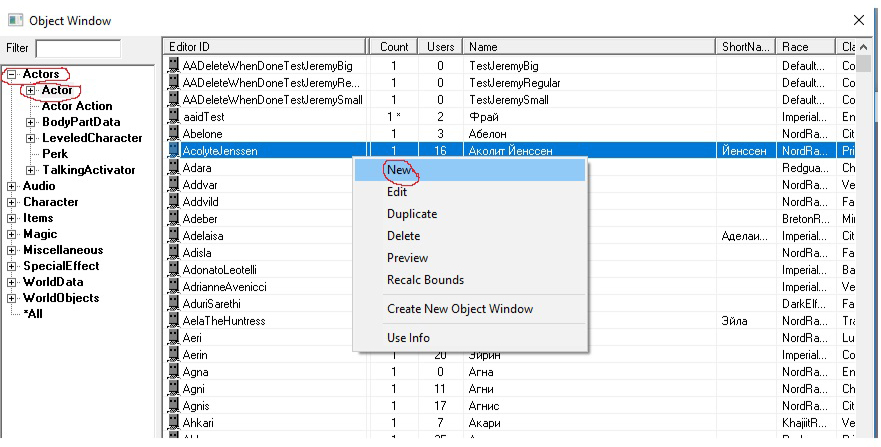Sort list by Editor ID column header
This screenshot has height=447, width=881.
(265, 47)
